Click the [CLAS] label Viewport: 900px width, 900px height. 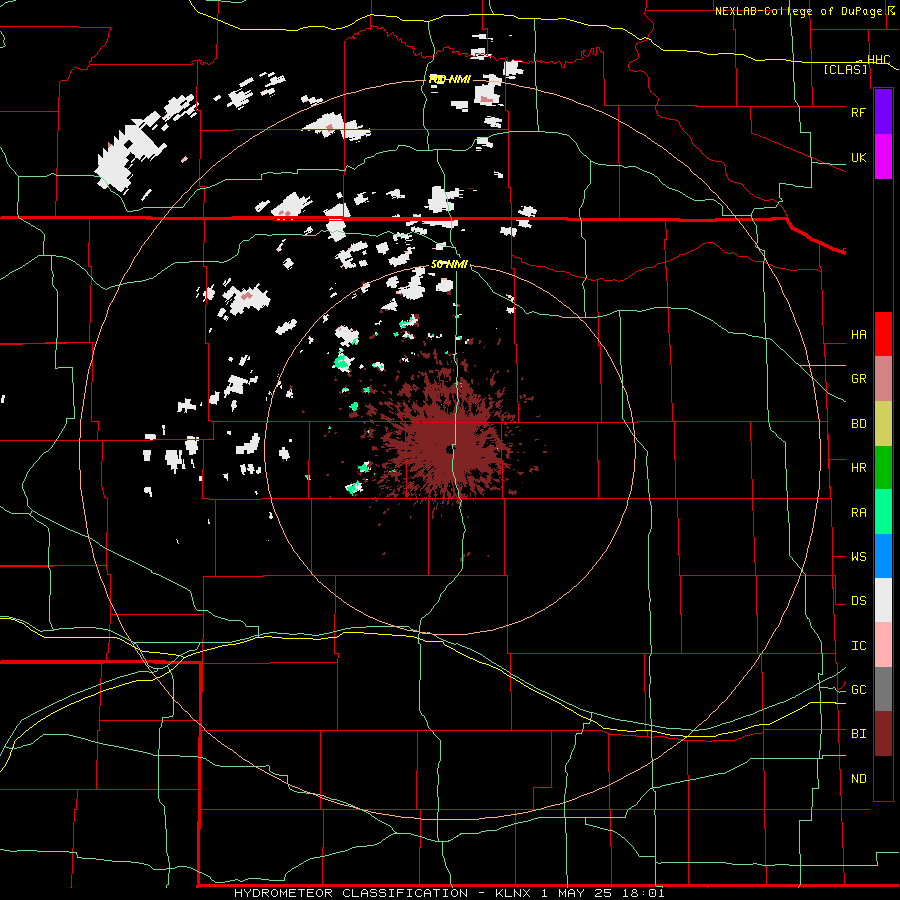tap(845, 69)
